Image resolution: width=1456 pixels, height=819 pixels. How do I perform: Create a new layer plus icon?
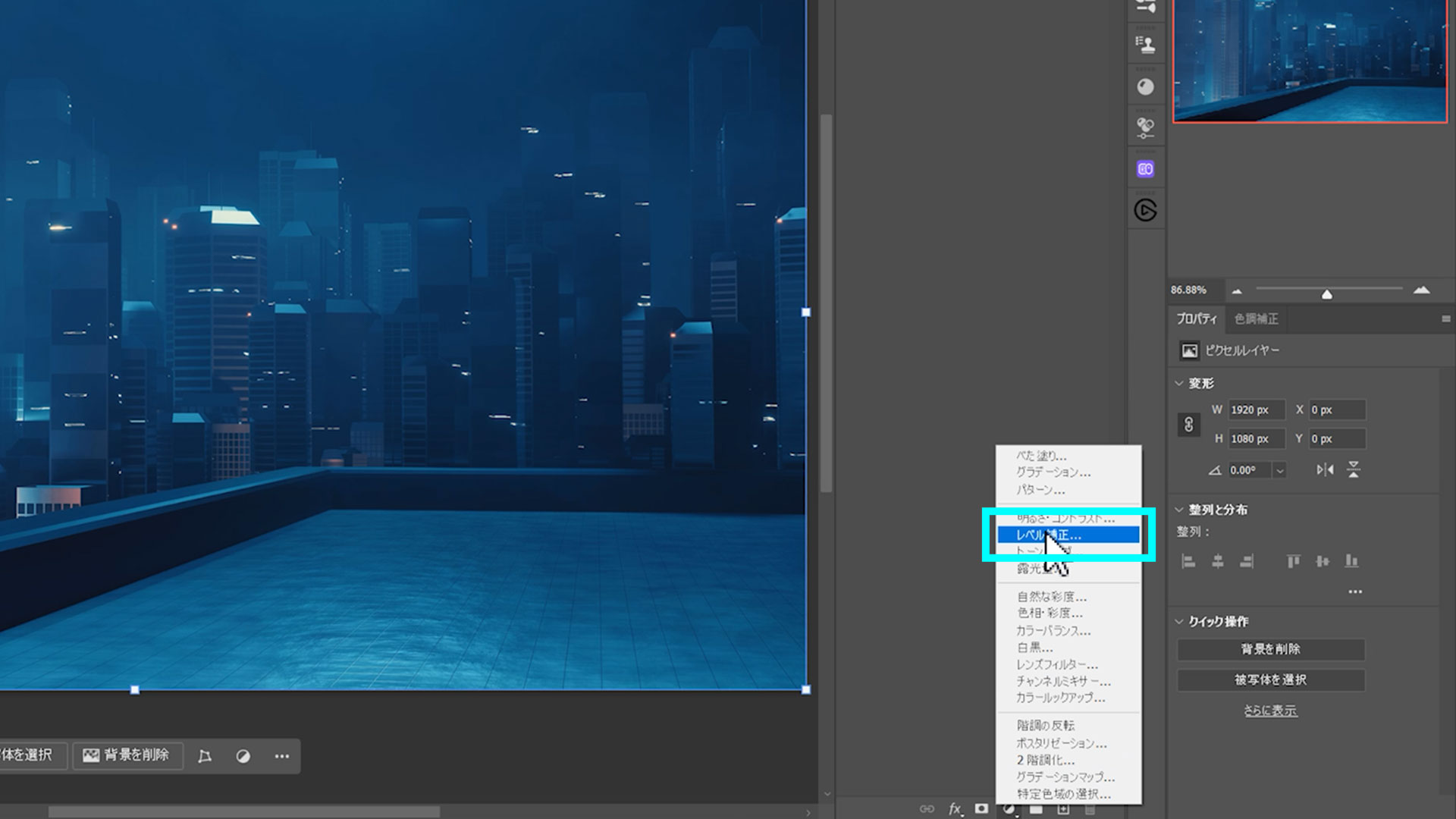(1063, 810)
